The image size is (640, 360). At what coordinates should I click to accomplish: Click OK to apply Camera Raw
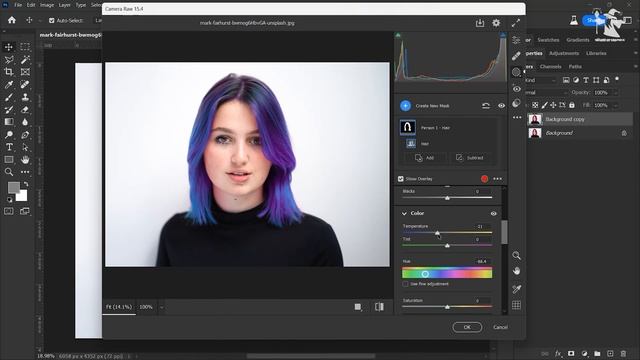coord(467,327)
